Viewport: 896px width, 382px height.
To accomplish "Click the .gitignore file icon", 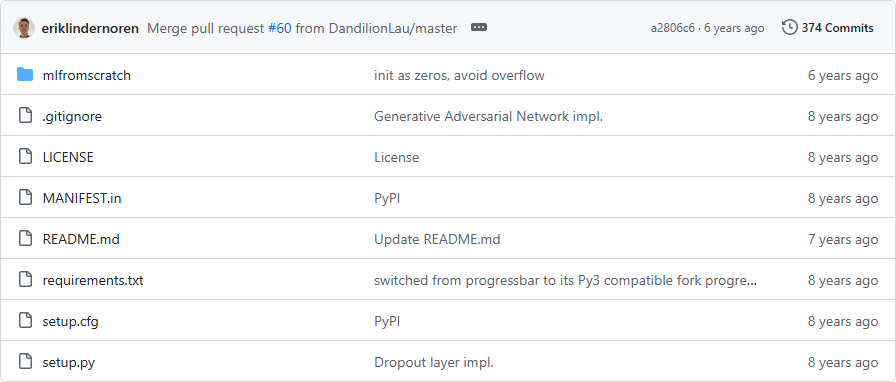I will (25, 116).
